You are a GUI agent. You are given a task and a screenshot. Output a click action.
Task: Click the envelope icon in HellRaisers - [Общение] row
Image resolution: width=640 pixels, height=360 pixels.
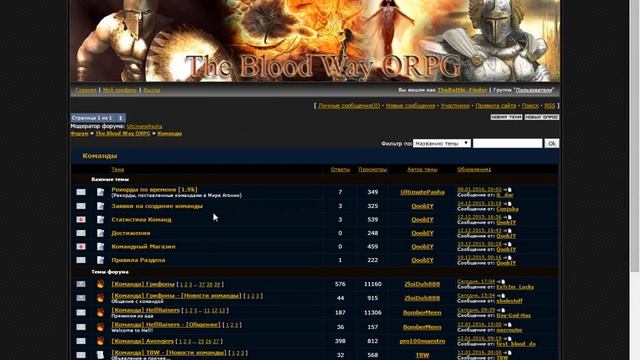click(81, 327)
